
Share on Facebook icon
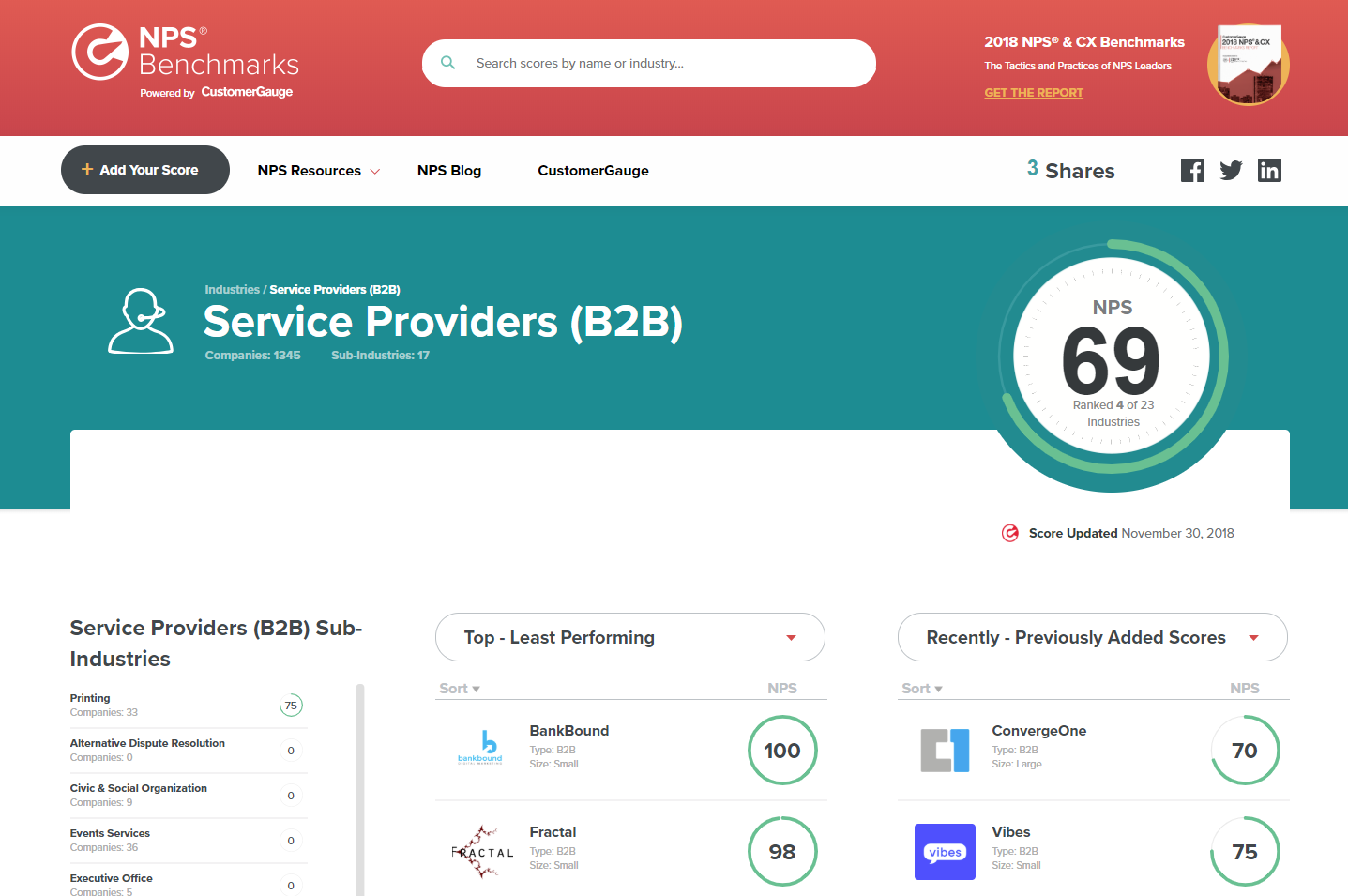(1192, 170)
